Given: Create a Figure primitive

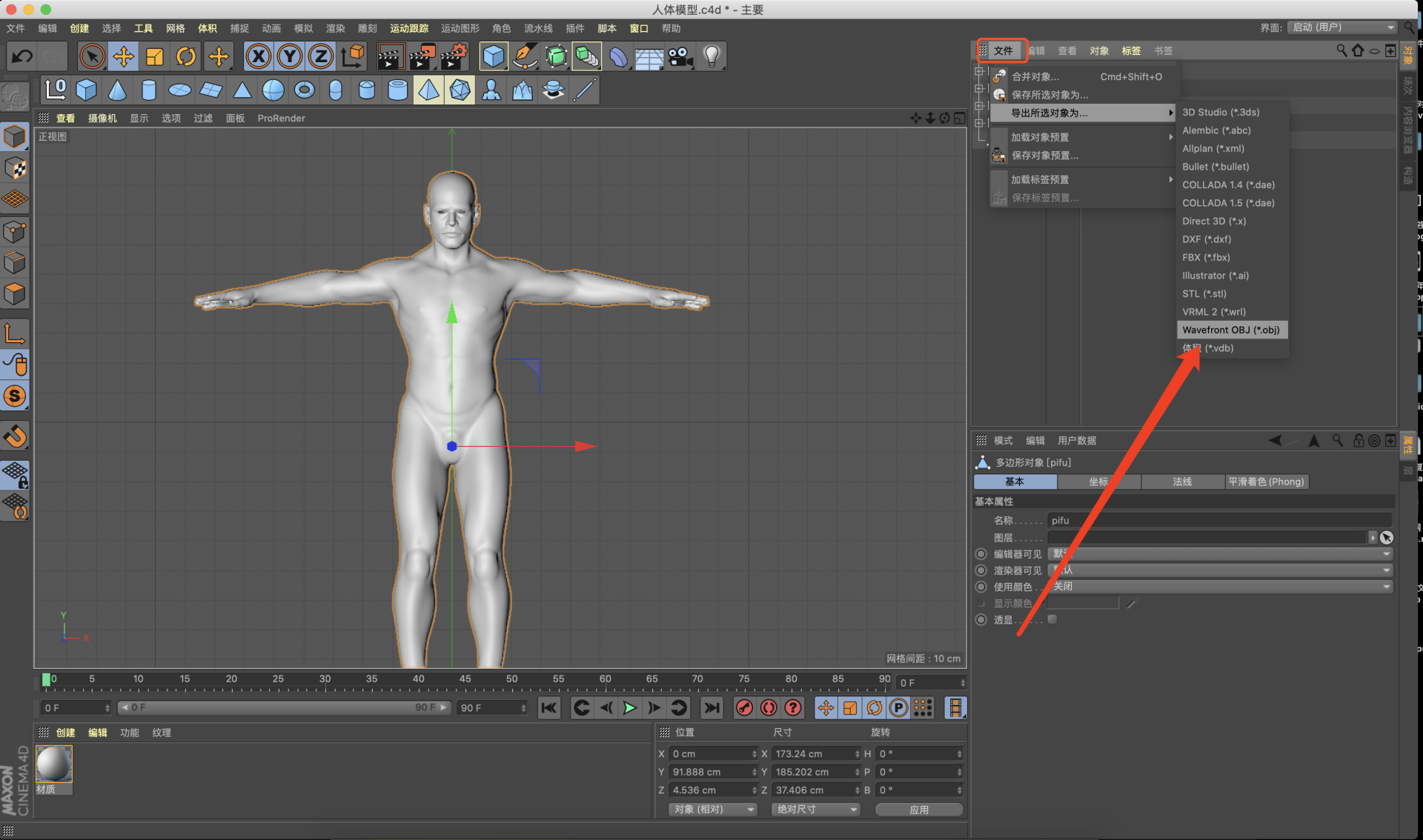Looking at the screenshot, I should click(491, 90).
